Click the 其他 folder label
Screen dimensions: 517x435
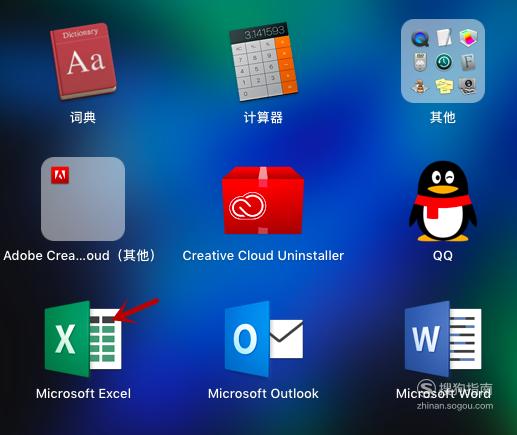[443, 117]
